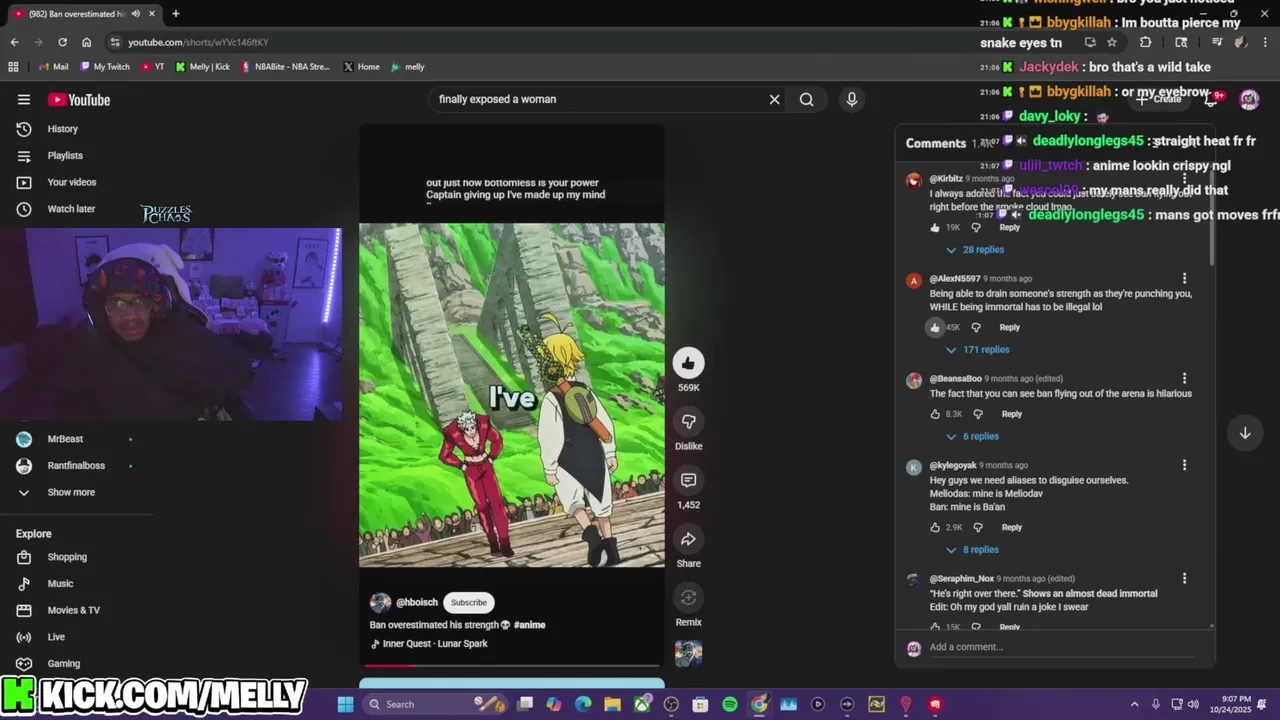Clear the search box with the X
1280x720 pixels.
click(774, 99)
